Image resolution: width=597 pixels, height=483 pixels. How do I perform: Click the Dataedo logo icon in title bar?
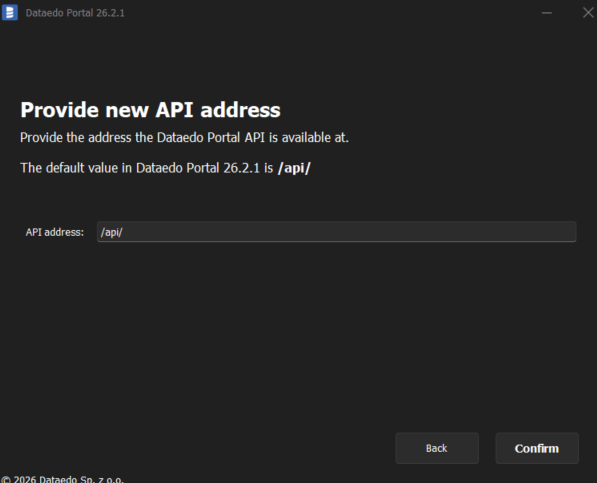[x=10, y=12]
